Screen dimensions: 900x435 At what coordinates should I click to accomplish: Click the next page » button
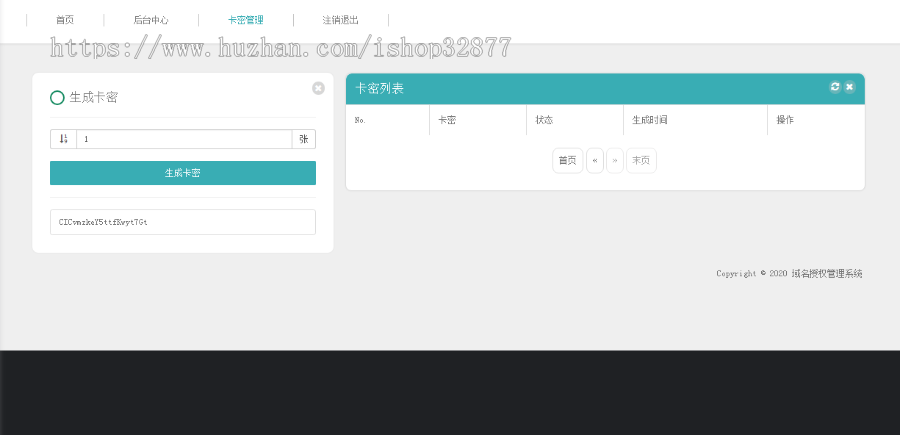[615, 161]
